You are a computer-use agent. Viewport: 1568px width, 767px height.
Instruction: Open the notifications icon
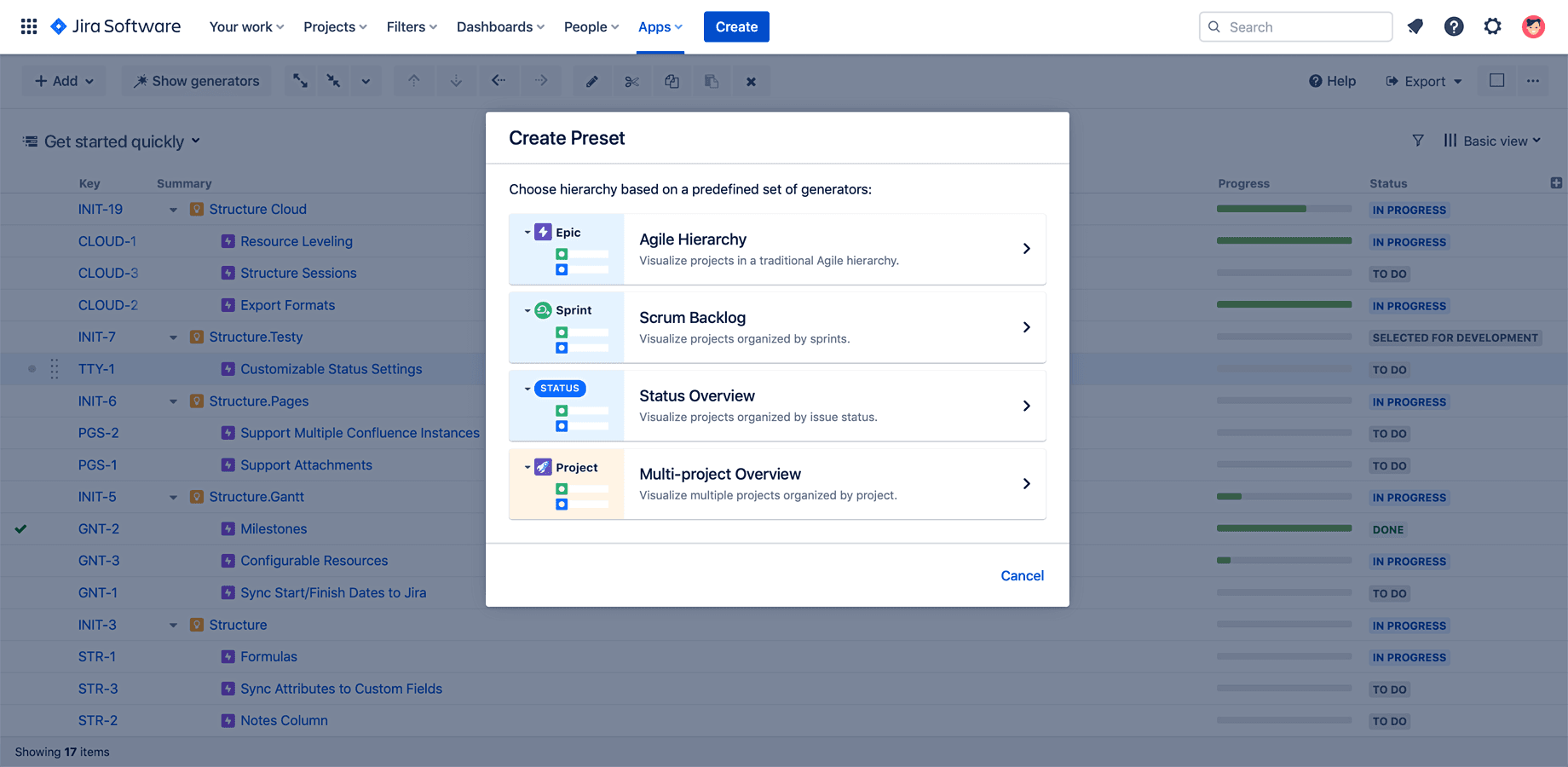coord(1415,26)
